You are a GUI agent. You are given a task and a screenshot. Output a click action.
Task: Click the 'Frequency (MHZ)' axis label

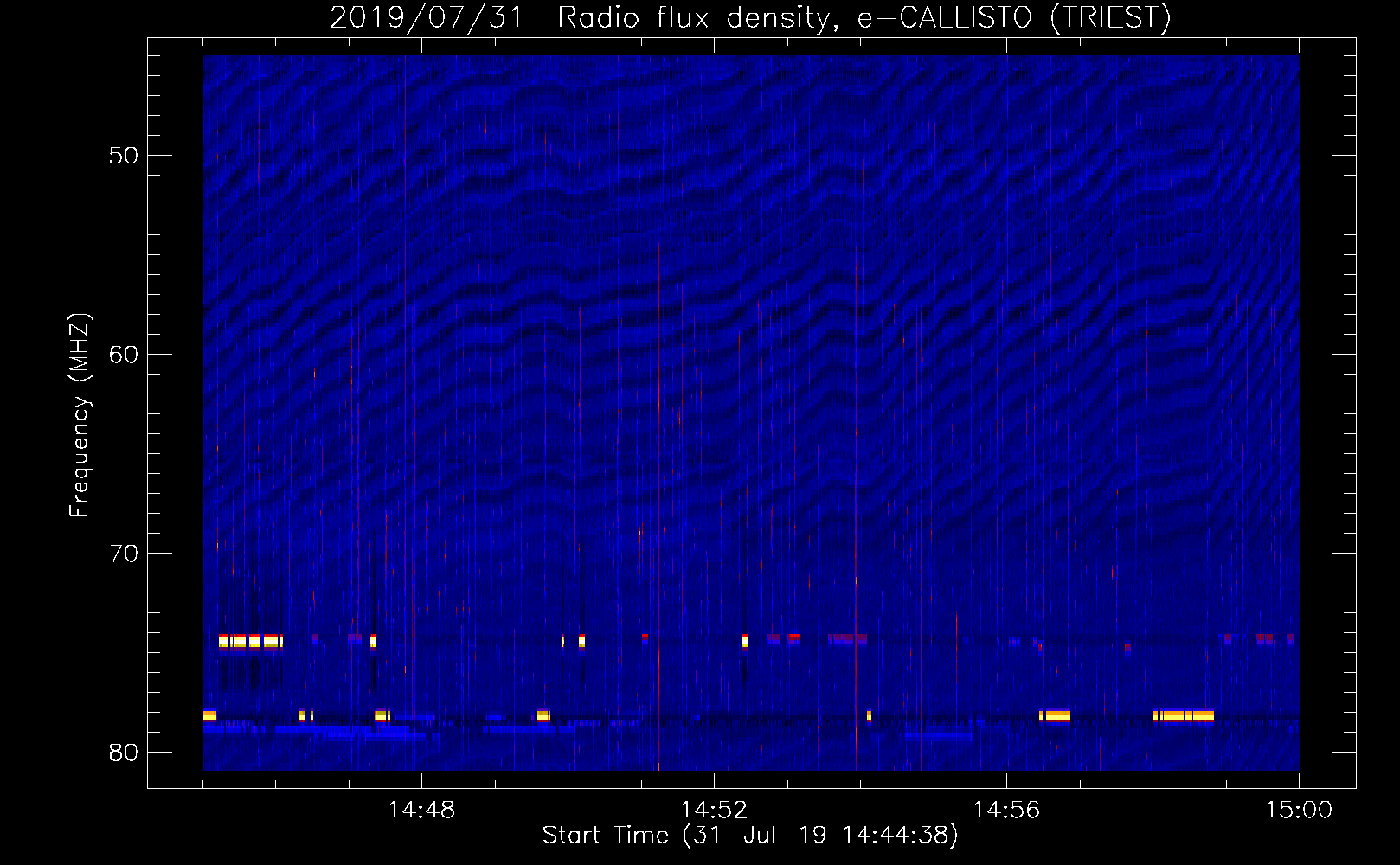point(80,415)
